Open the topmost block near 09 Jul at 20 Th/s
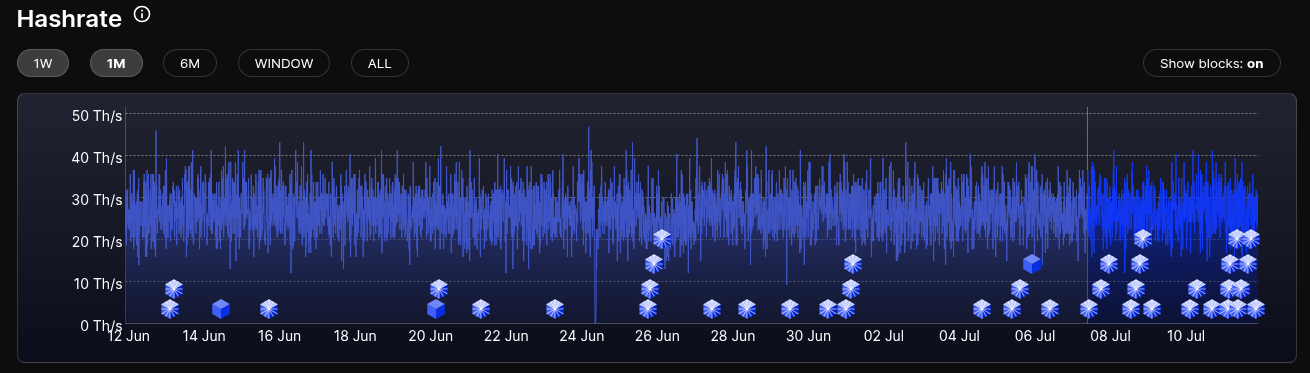Screen dimensions: 1310x373 click(1143, 239)
